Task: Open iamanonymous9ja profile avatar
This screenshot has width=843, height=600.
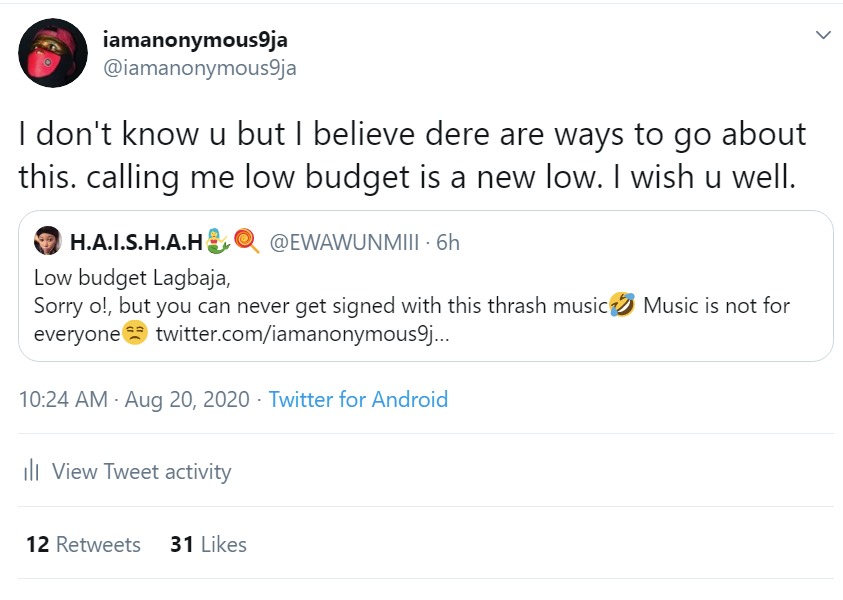Action: 53,53
